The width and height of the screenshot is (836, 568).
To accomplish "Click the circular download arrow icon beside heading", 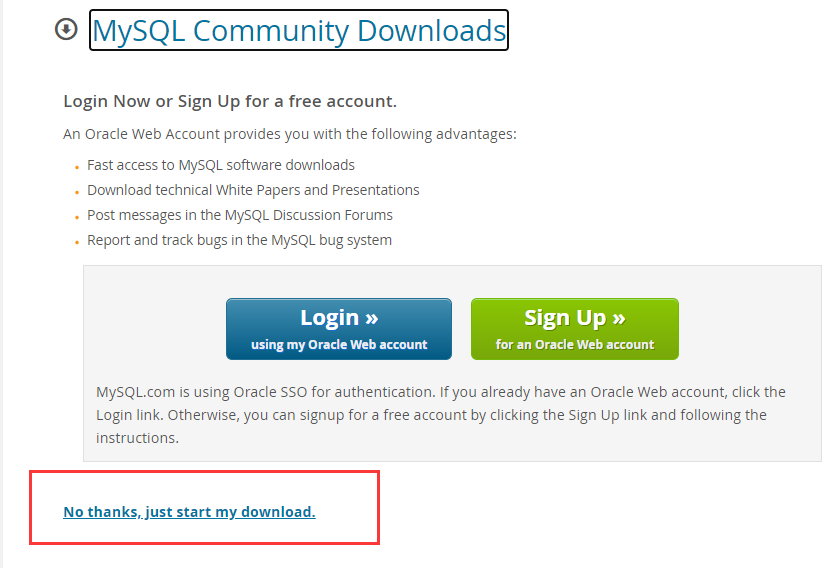I will pyautogui.click(x=66, y=30).
